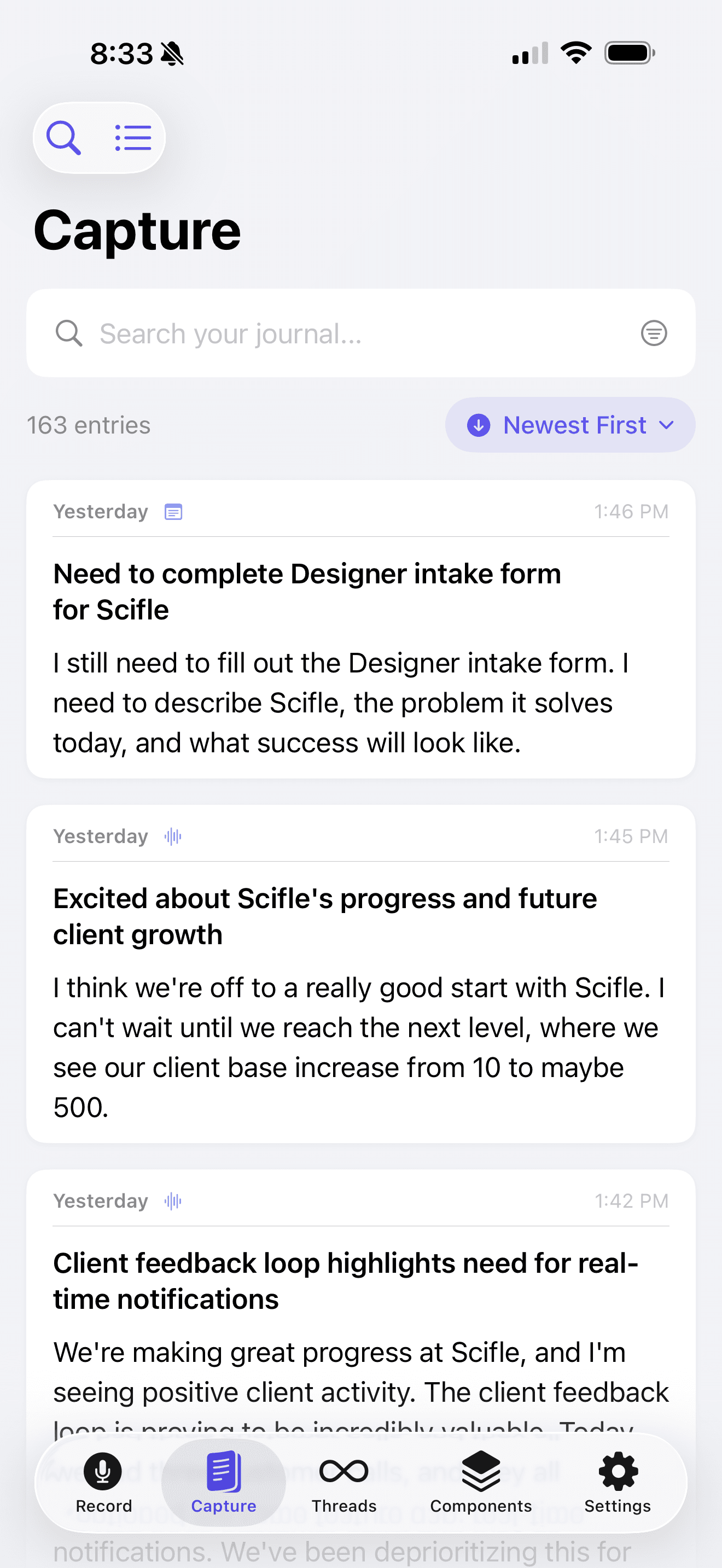Open the list view icon beside the search icon
The height and width of the screenshot is (1568, 722).
[133, 138]
